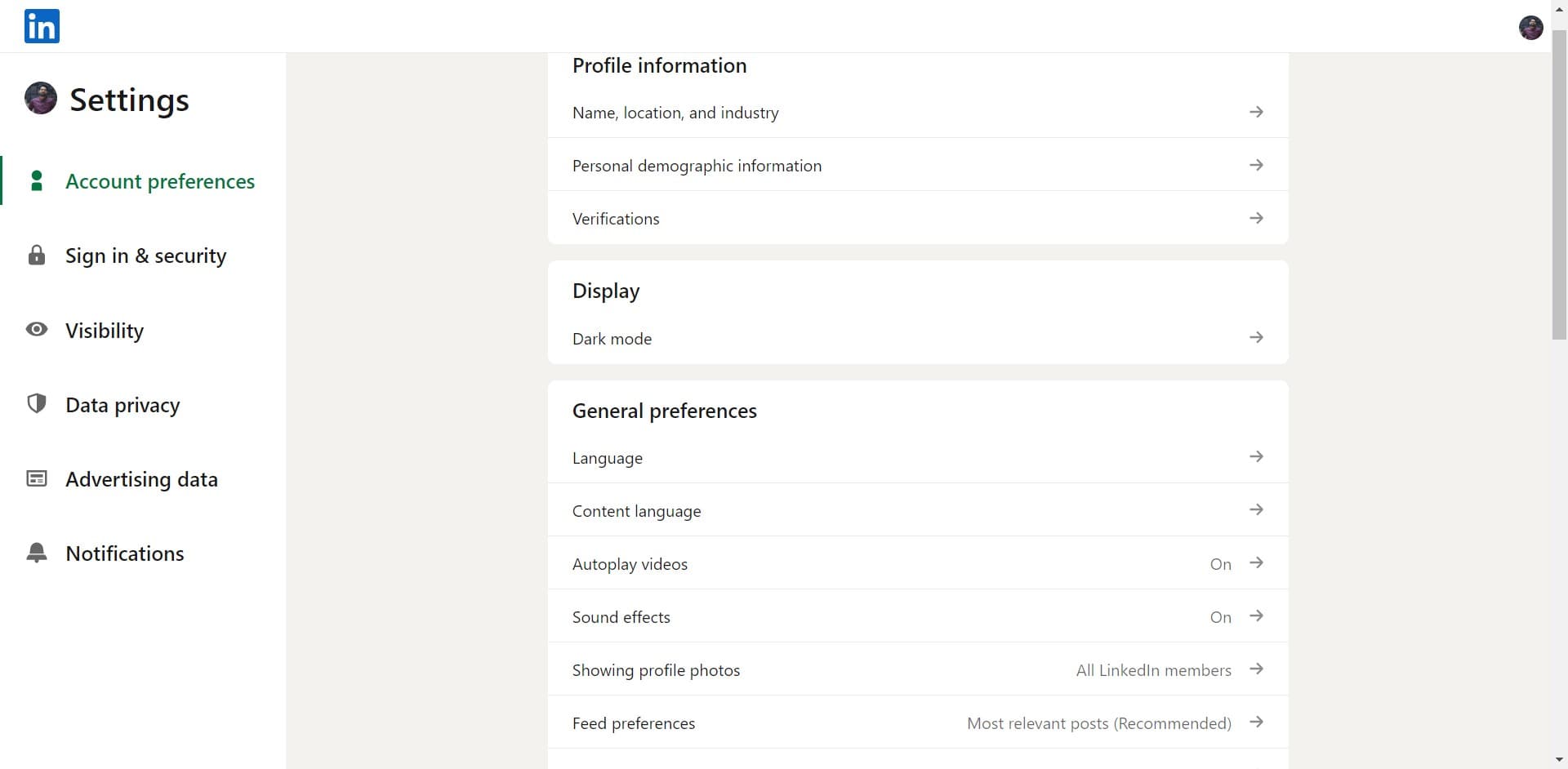Click the Notifications bell icon
1568x769 pixels.
click(36, 553)
